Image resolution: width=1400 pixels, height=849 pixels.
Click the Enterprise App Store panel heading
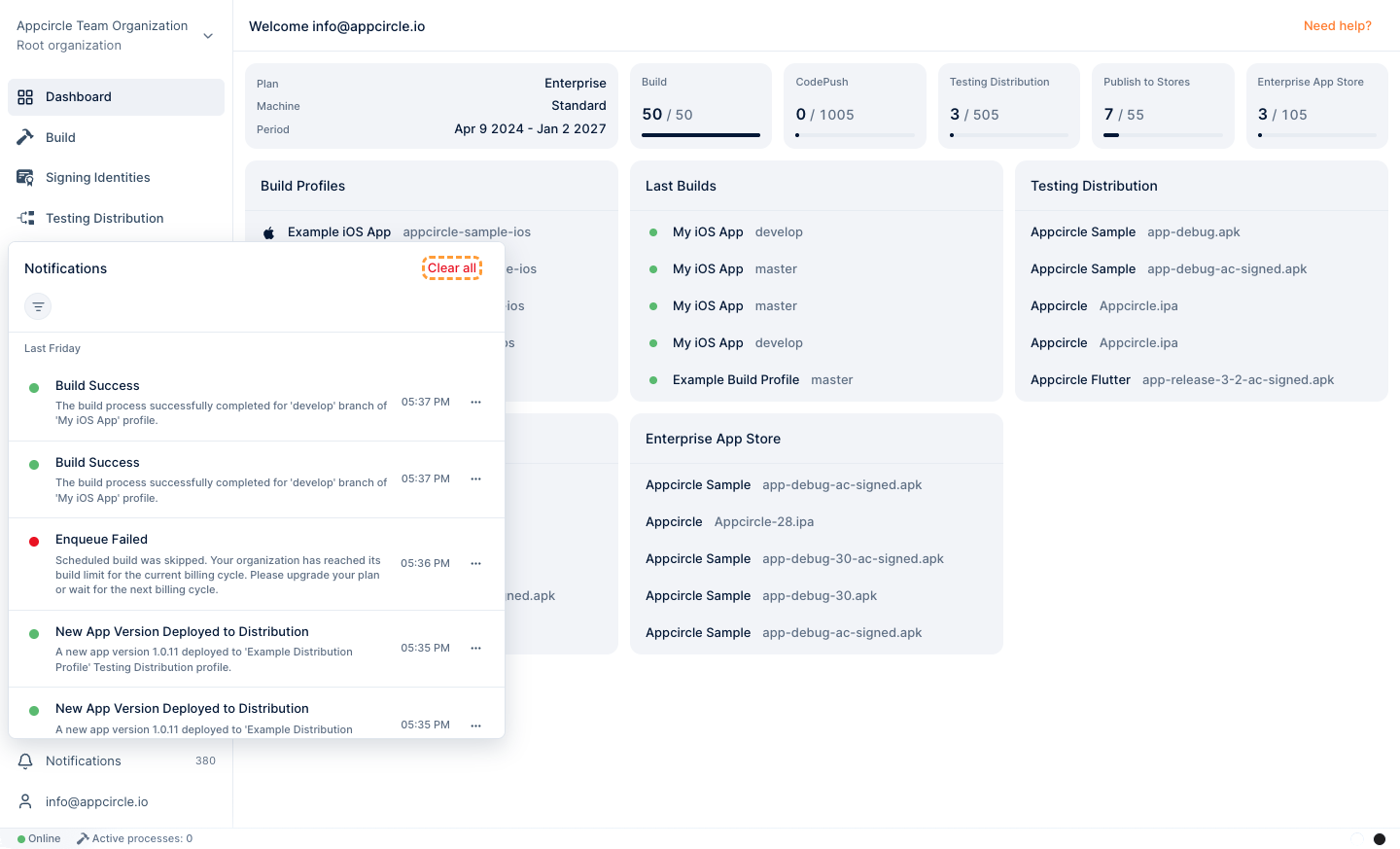point(713,439)
